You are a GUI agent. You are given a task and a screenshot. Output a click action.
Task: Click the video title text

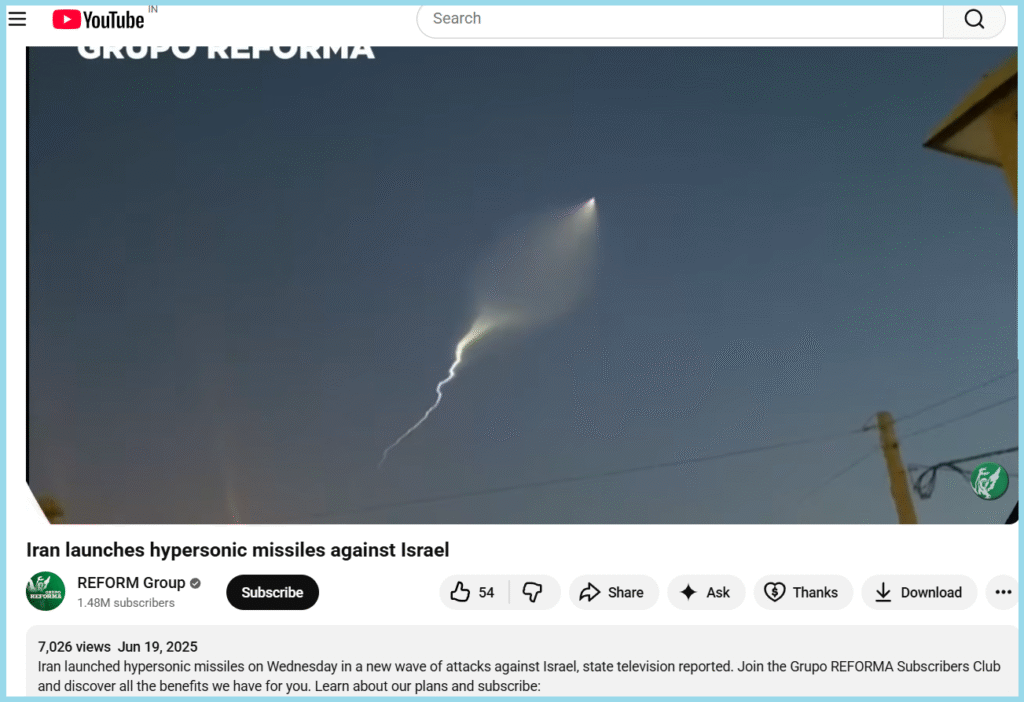coord(238,550)
